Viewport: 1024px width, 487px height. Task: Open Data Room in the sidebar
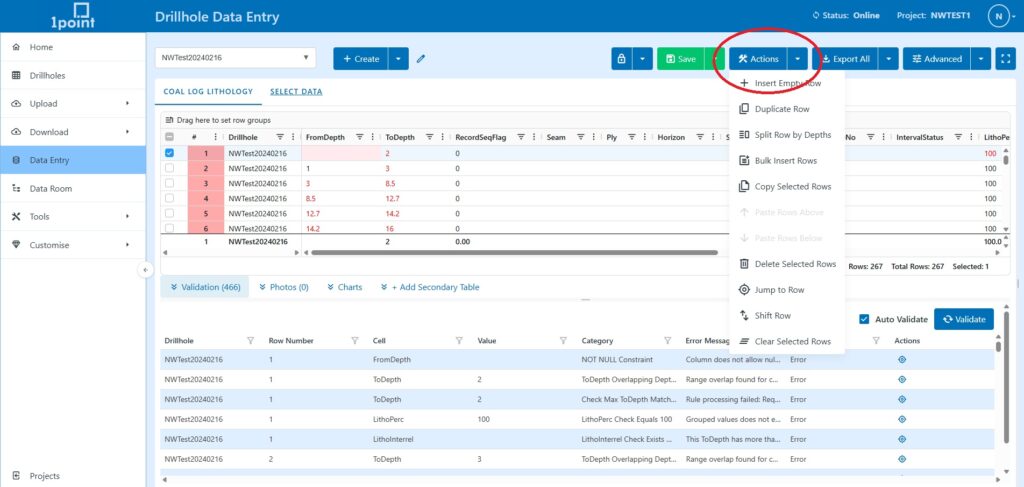tap(50, 188)
